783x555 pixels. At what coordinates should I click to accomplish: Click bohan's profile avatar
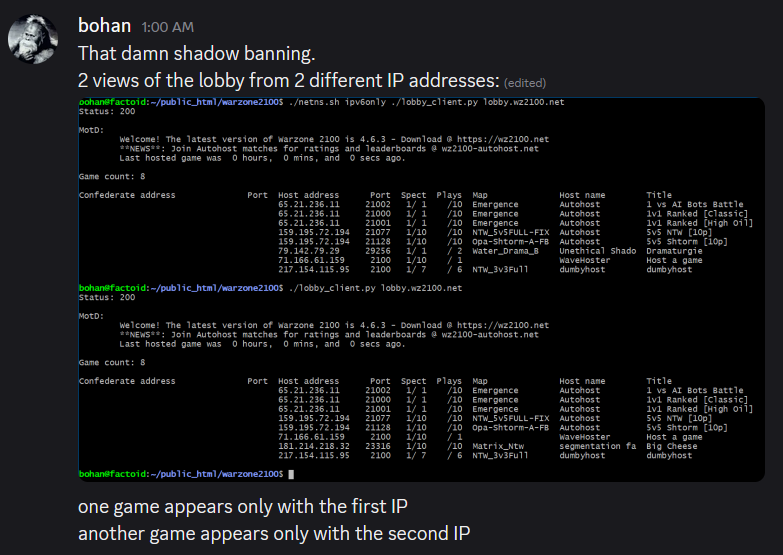pyautogui.click(x=32, y=39)
